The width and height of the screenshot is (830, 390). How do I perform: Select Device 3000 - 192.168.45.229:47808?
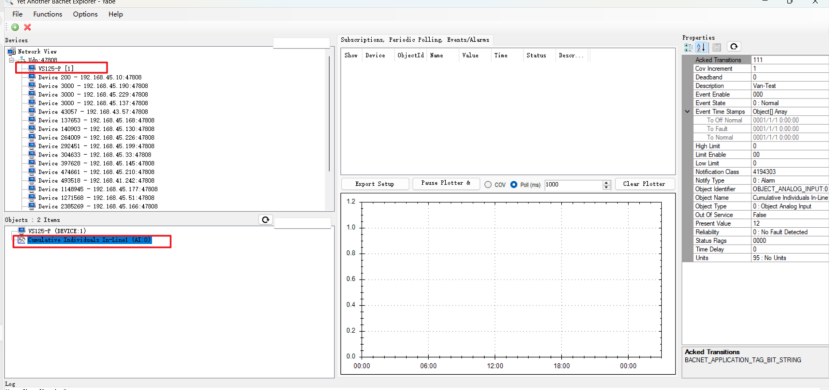pyautogui.click(x=93, y=94)
